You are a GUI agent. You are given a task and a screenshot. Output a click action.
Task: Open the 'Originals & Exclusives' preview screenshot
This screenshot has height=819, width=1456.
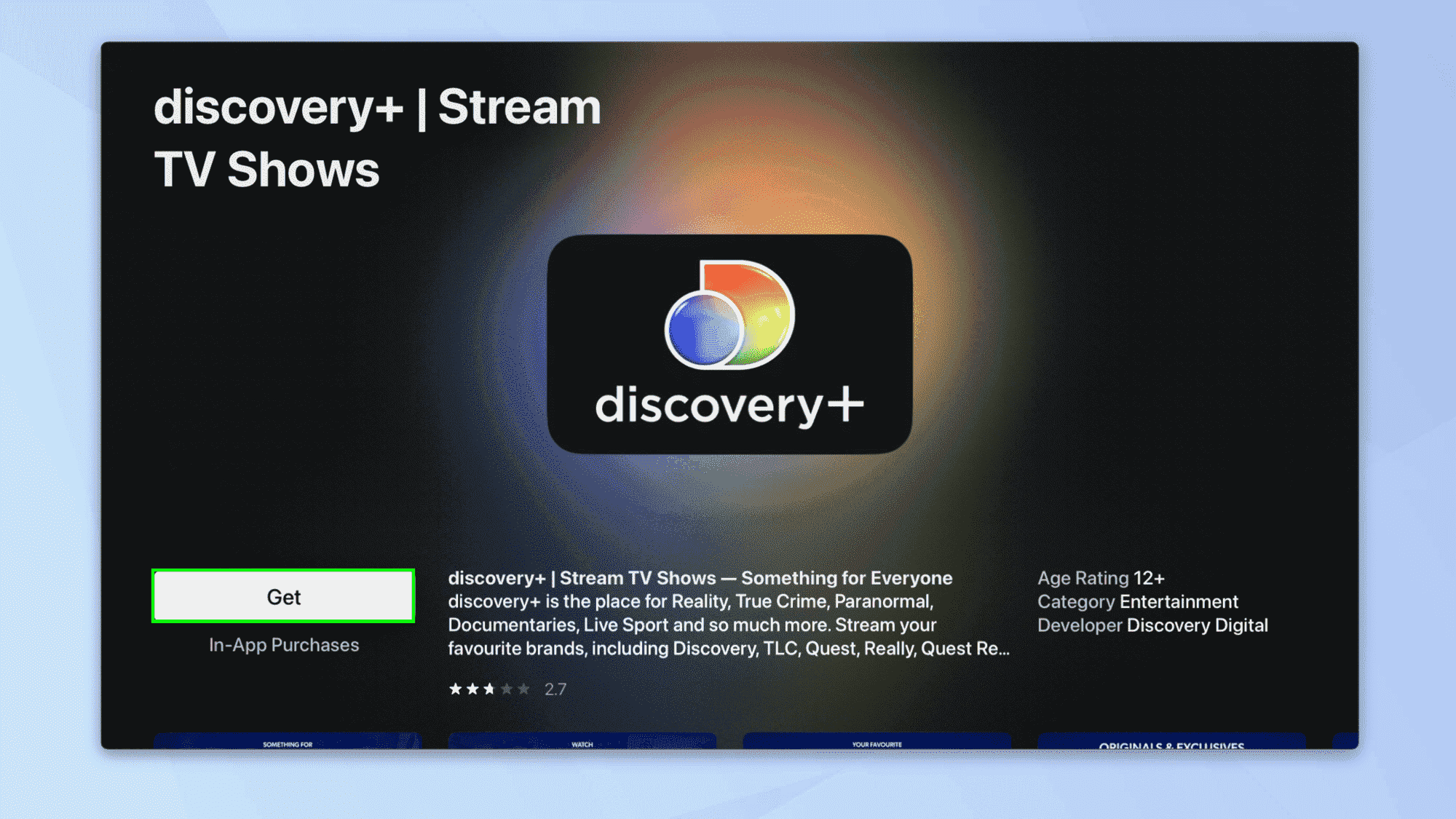tap(1171, 741)
